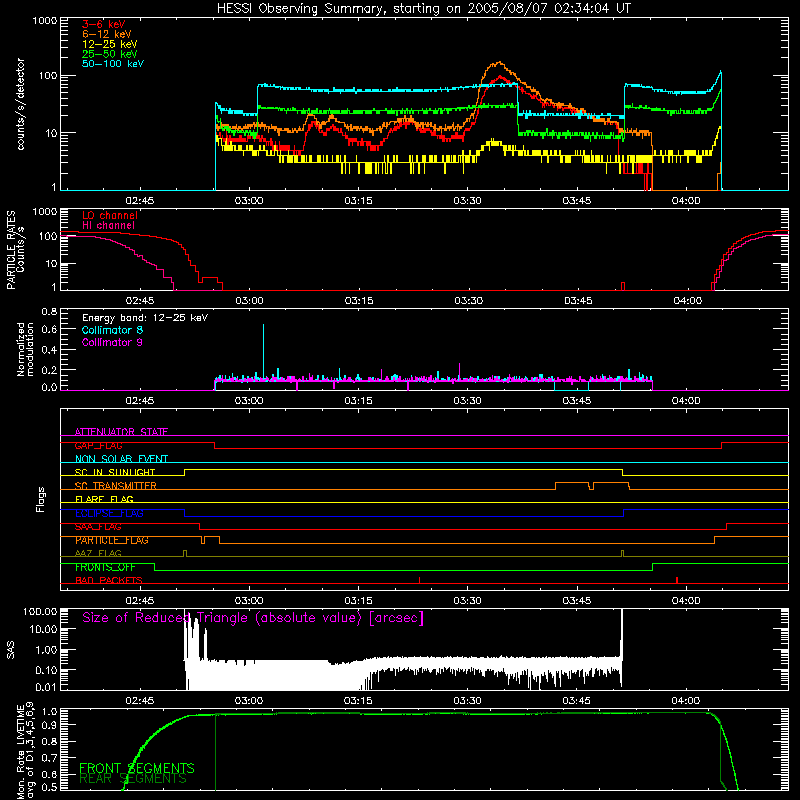Select the orange 6-12 keV legend entry
800x800 pixels.
coord(107,34)
